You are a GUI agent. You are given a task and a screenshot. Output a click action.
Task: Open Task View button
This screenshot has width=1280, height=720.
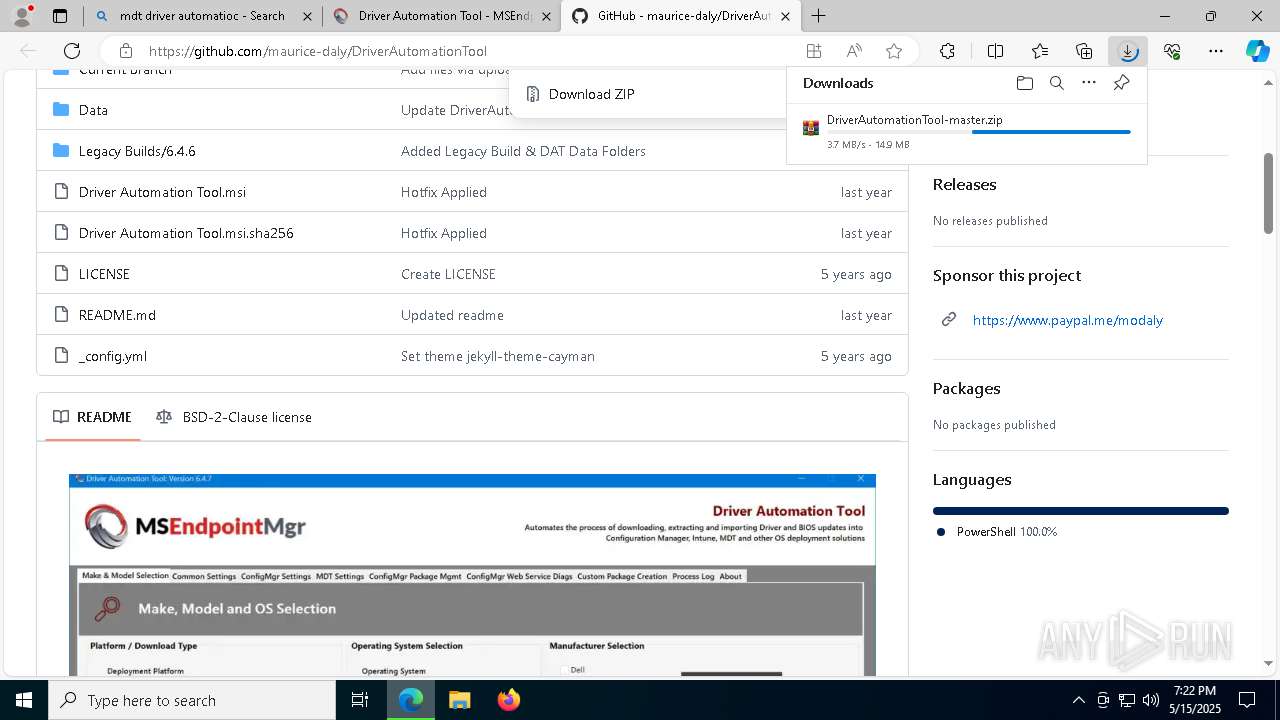360,700
